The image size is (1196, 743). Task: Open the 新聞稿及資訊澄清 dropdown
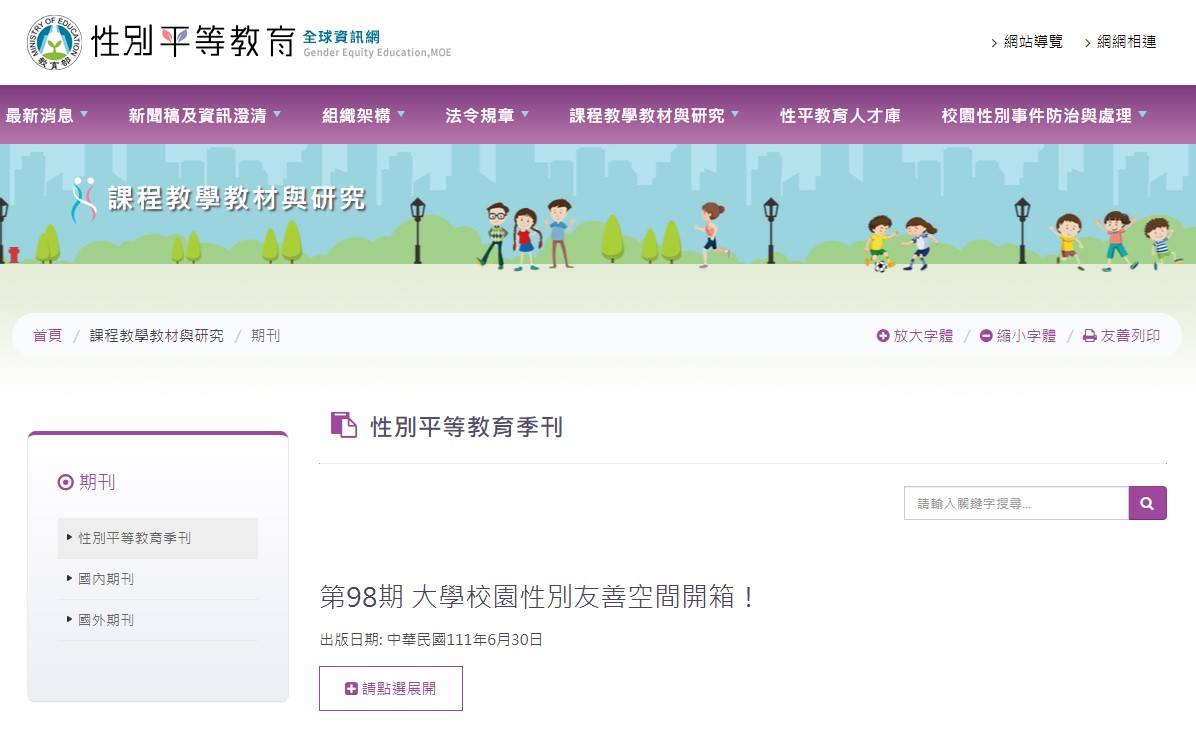[277, 114]
